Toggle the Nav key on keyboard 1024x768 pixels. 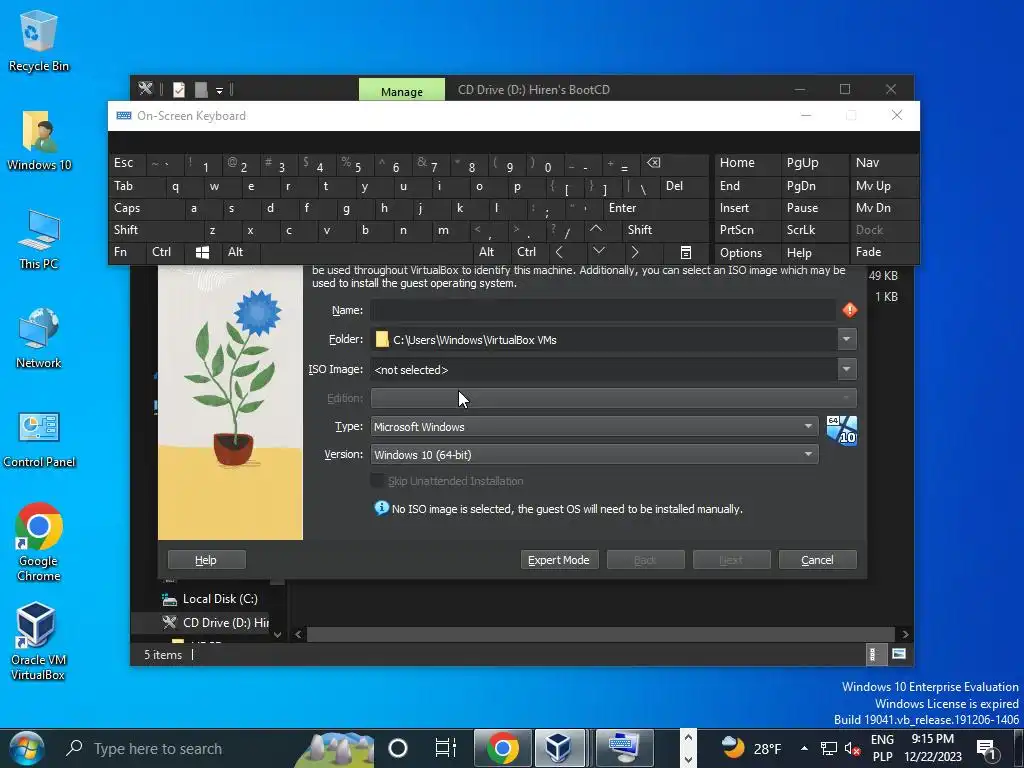point(884,163)
